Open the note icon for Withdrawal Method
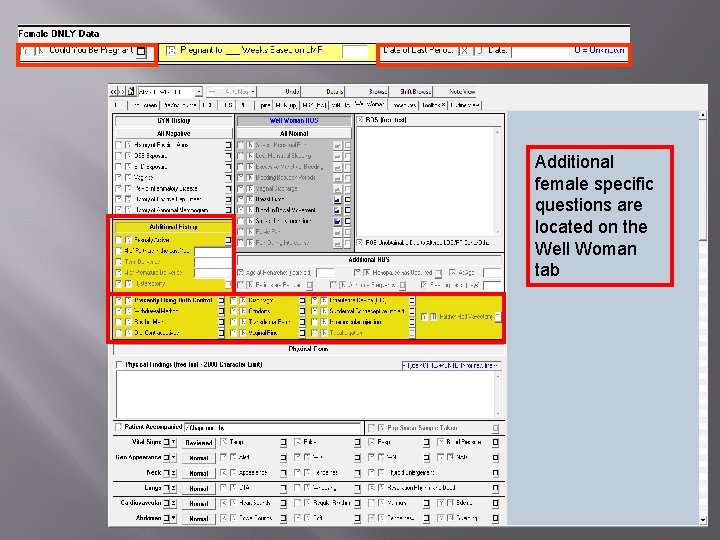720x540 pixels. point(221,311)
